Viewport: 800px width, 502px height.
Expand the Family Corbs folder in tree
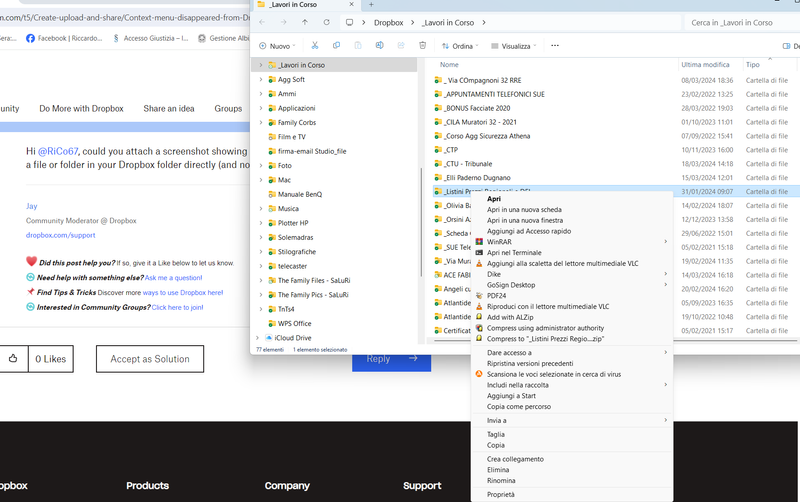coord(261,122)
